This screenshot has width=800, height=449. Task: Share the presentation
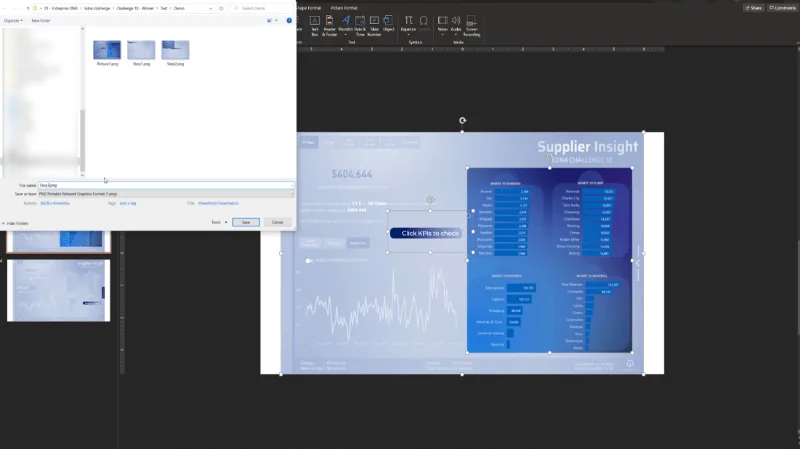coord(754,8)
